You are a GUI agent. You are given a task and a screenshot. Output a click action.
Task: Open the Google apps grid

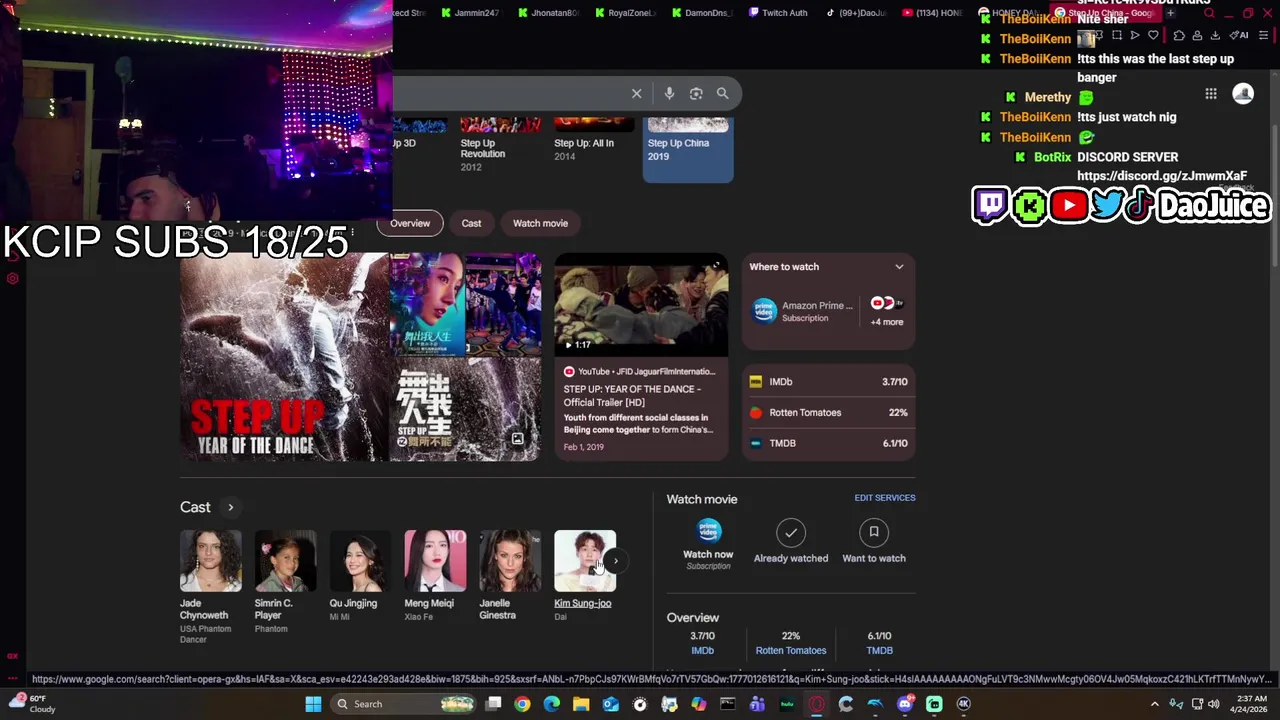pos(1211,94)
